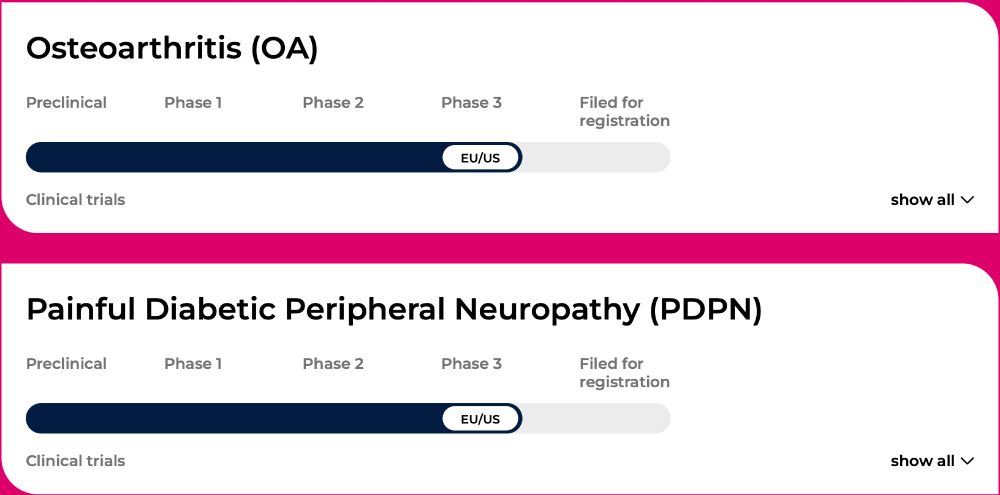The image size is (1000, 495).
Task: Select Preclinical label in Osteoarthritis card
Action: coord(66,103)
